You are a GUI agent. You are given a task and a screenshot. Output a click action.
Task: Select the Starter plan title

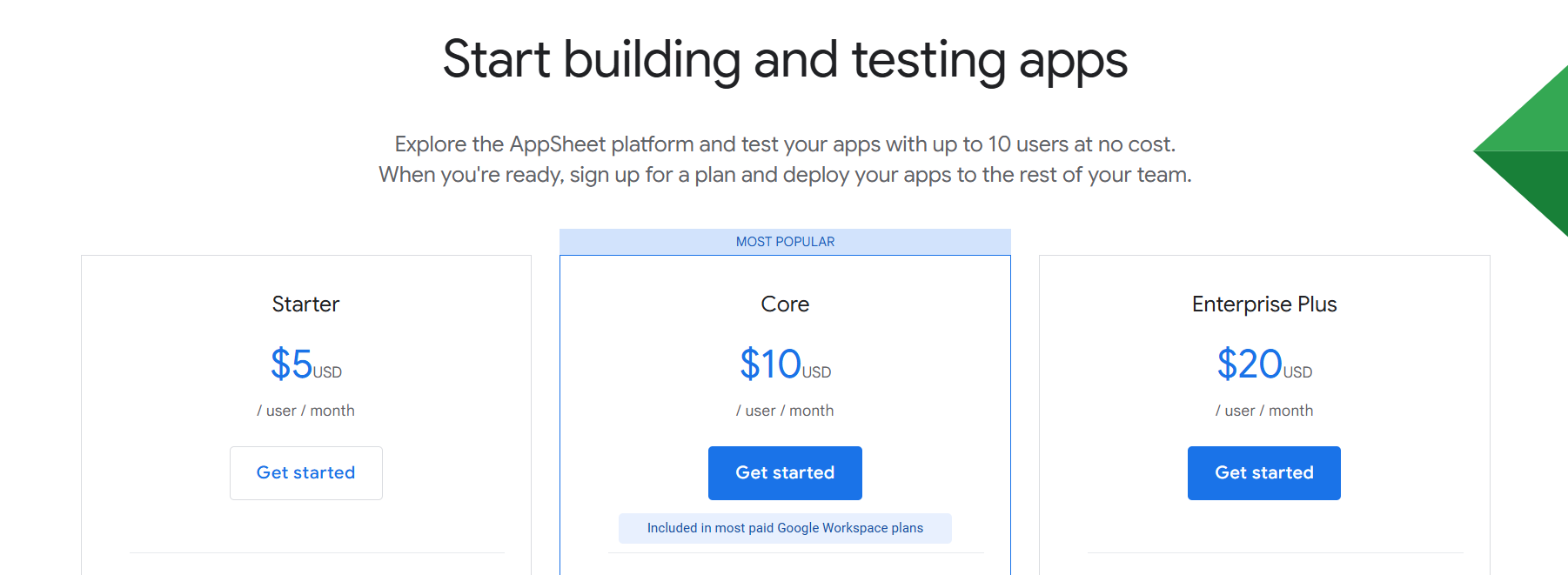click(305, 304)
